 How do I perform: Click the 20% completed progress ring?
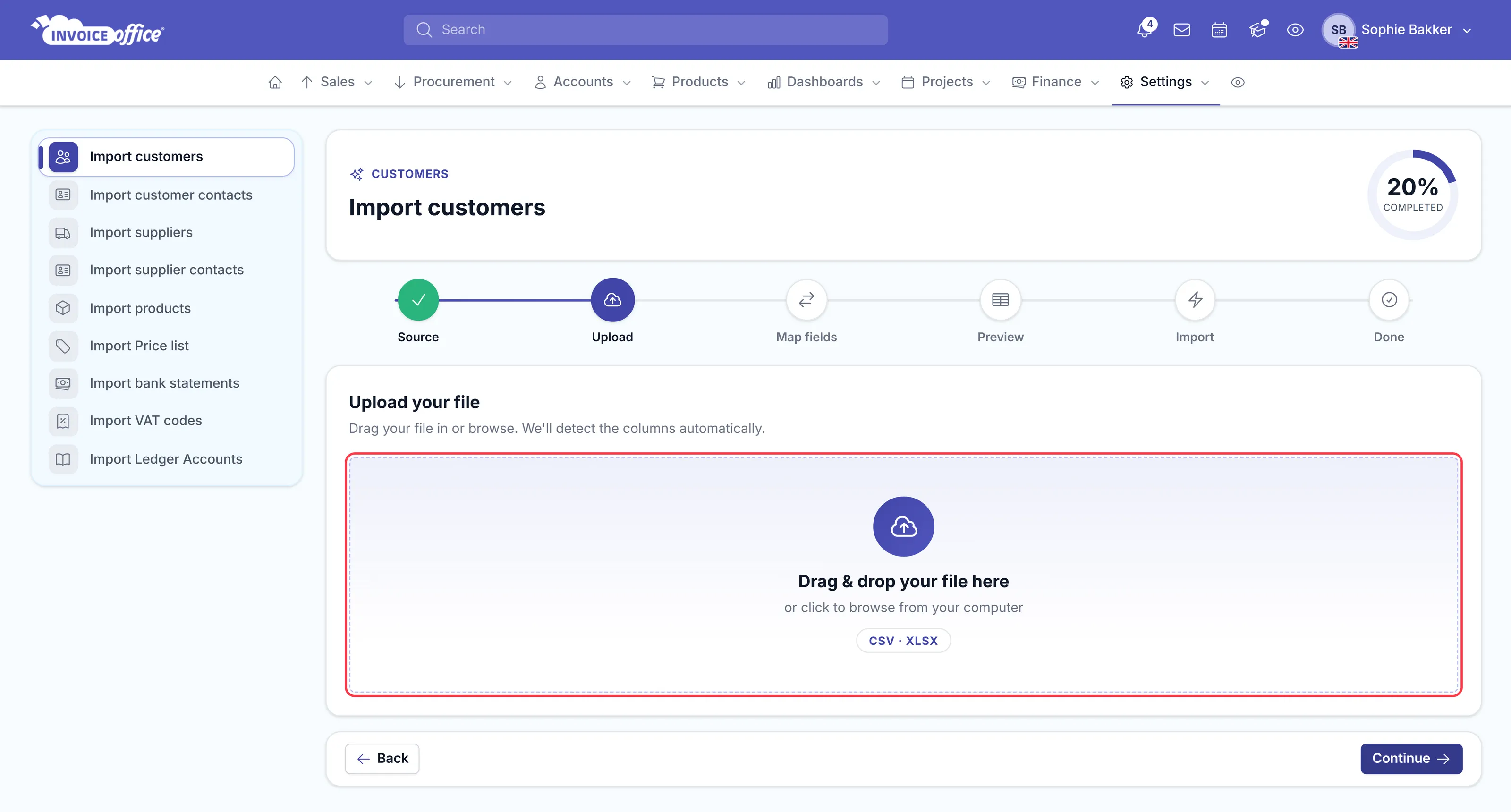click(1412, 195)
